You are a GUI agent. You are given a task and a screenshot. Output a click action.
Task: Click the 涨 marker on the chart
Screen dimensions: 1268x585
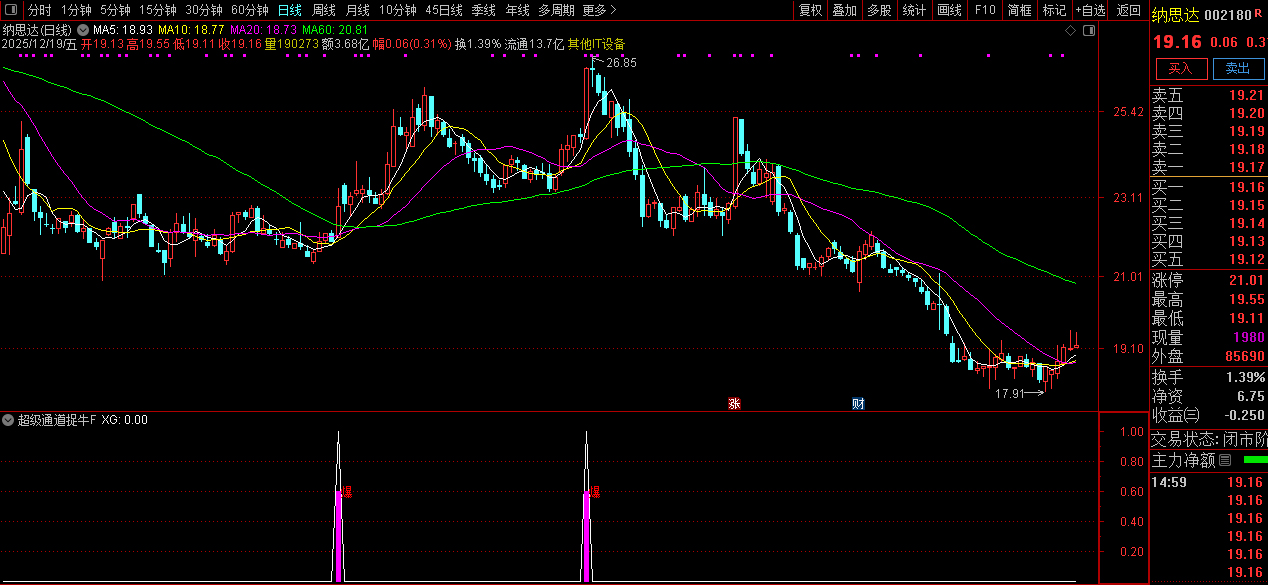(x=734, y=404)
